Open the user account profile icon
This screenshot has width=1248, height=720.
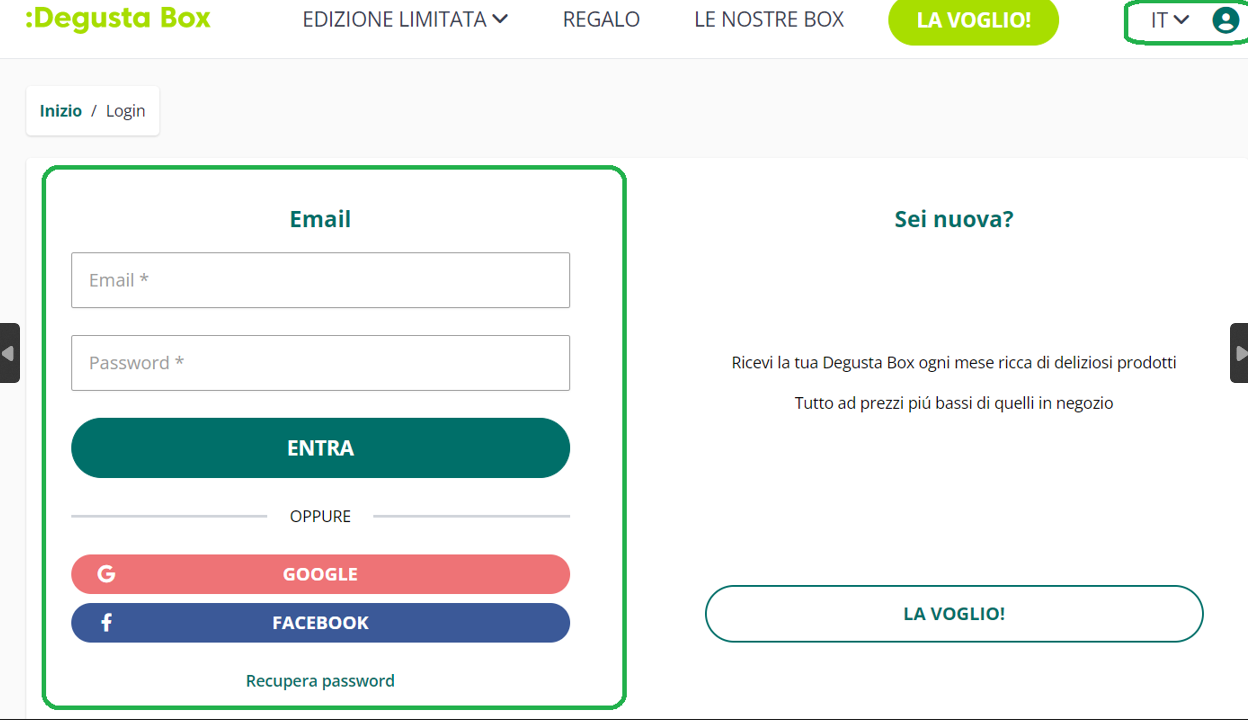[1224, 20]
